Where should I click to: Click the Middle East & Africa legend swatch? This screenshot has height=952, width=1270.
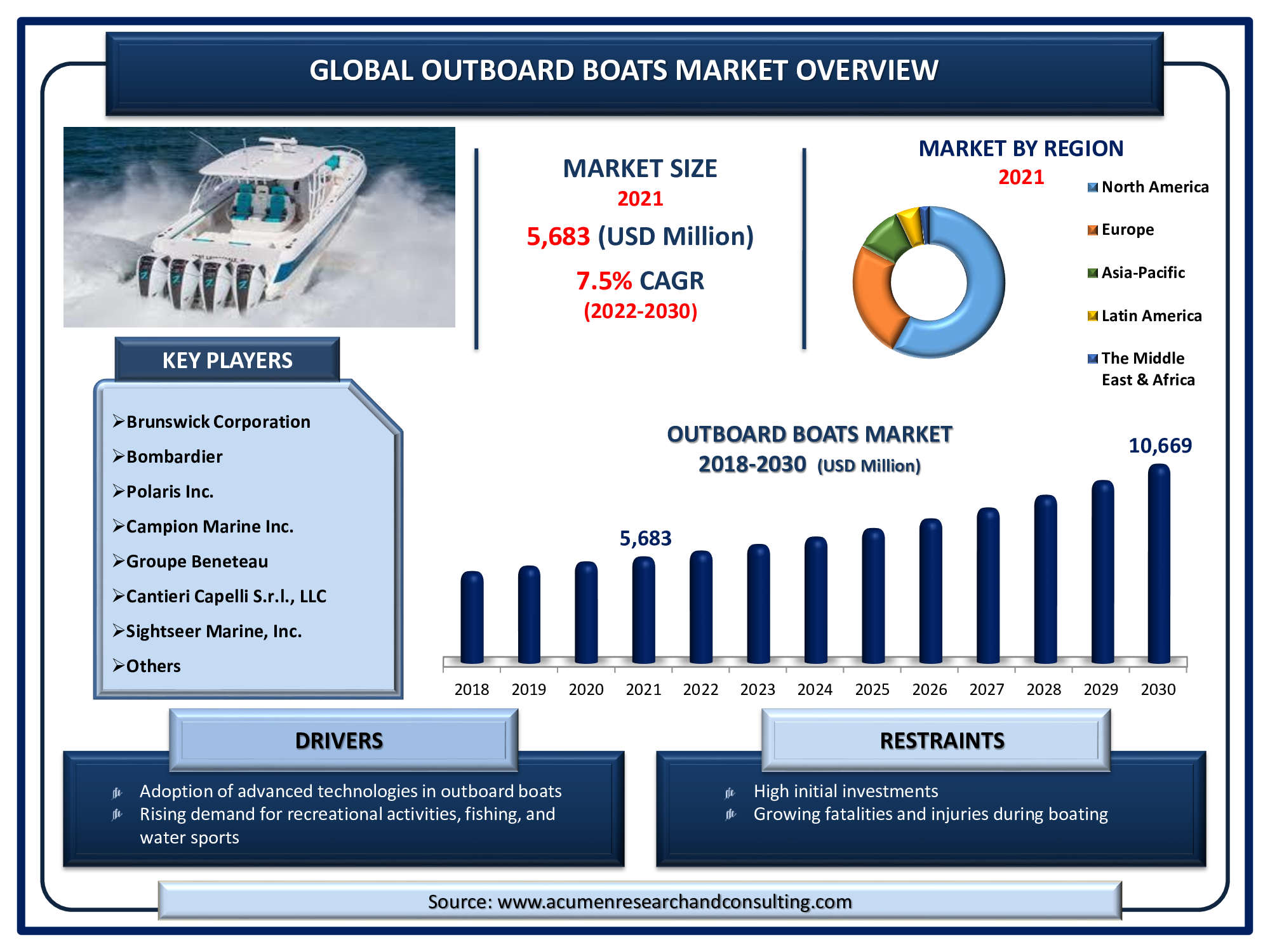[x=1092, y=359]
